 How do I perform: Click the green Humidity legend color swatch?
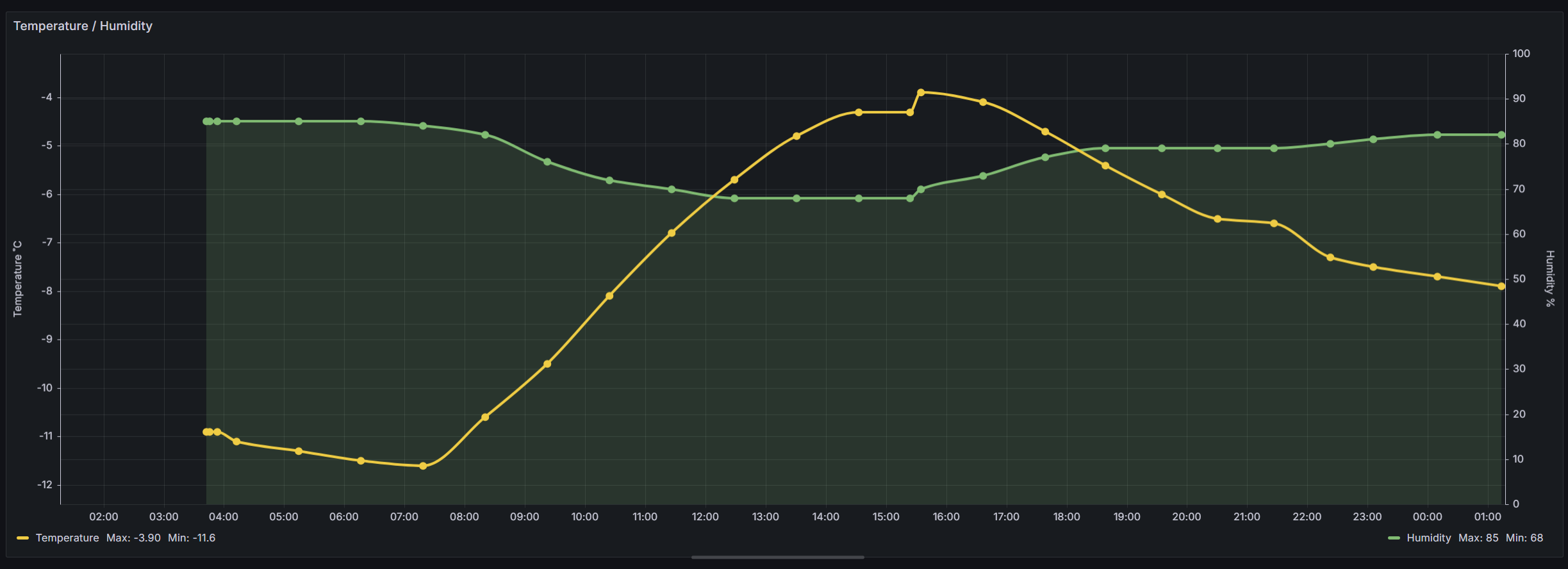1394,538
